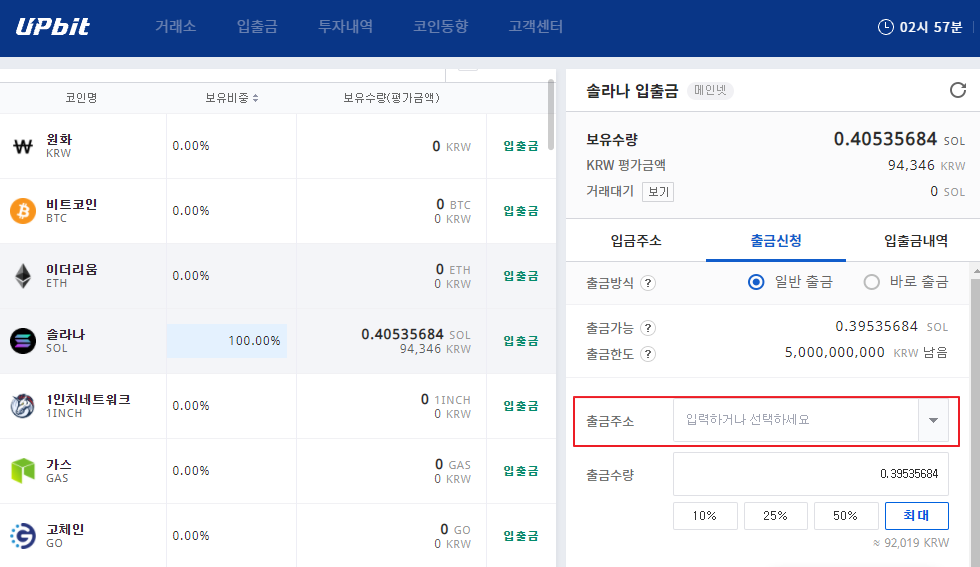Viewport: 980px width, 567px height.
Task: Click the 비트코인 BTC coin icon
Action: coord(23,211)
